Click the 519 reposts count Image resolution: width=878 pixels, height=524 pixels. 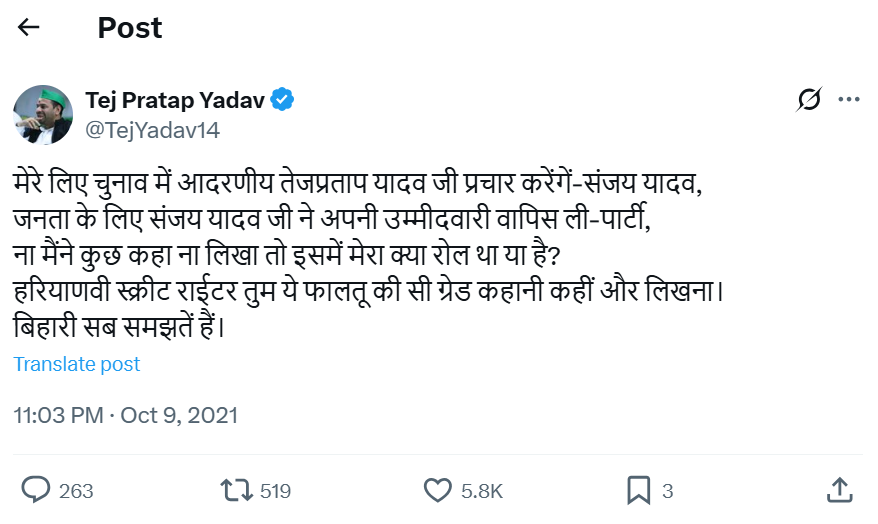coord(274,491)
